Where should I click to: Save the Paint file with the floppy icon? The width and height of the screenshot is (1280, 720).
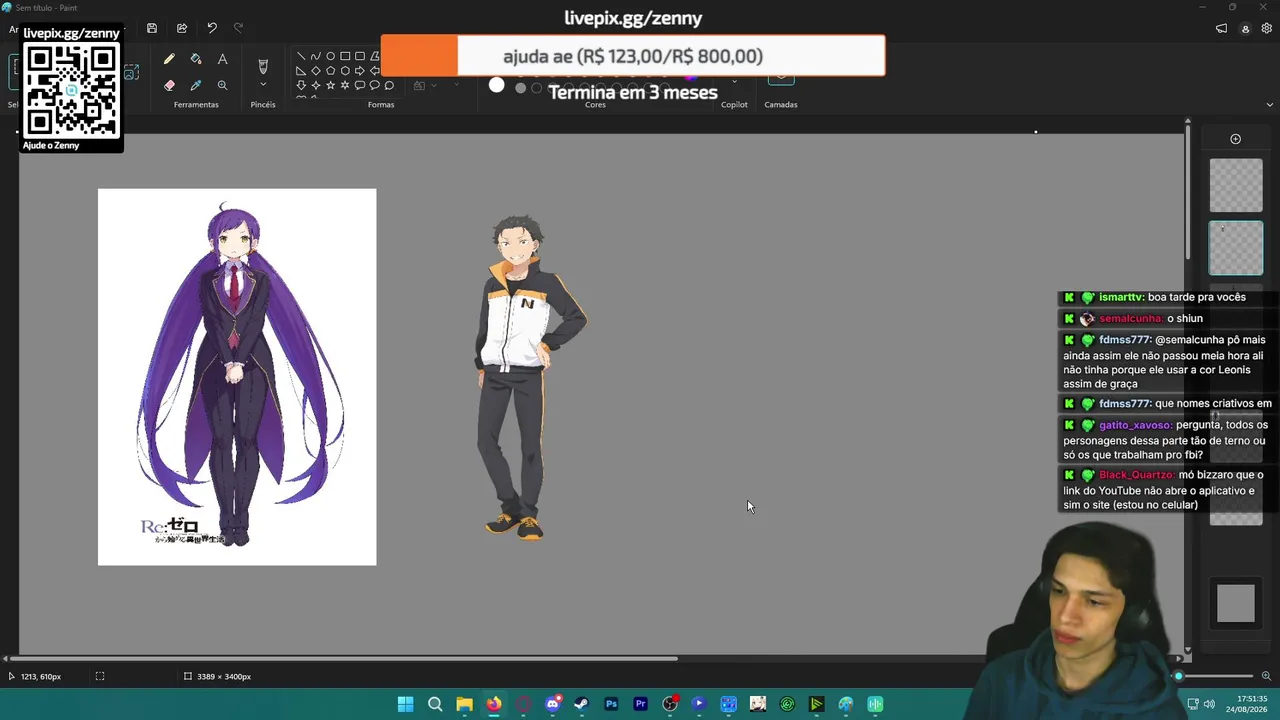[152, 28]
